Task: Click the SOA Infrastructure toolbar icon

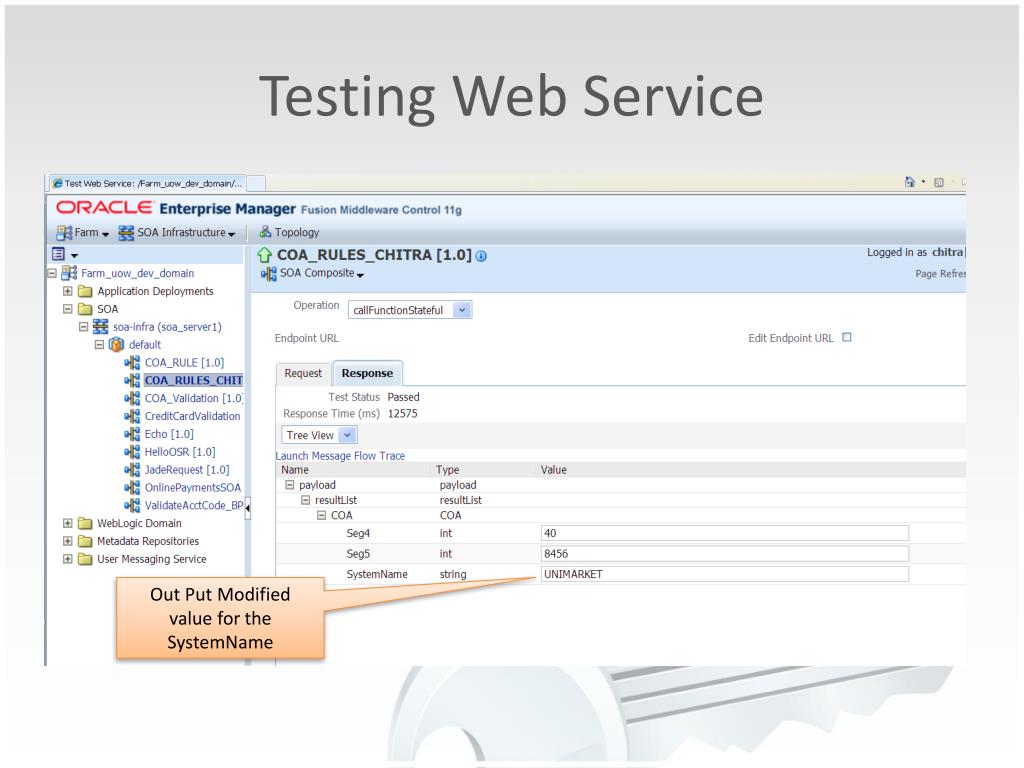Action: pyautogui.click(x=126, y=232)
